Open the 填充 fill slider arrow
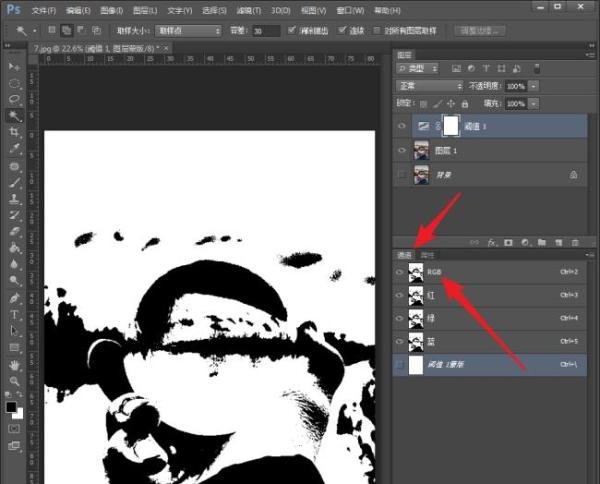The image size is (600, 484). pos(533,103)
